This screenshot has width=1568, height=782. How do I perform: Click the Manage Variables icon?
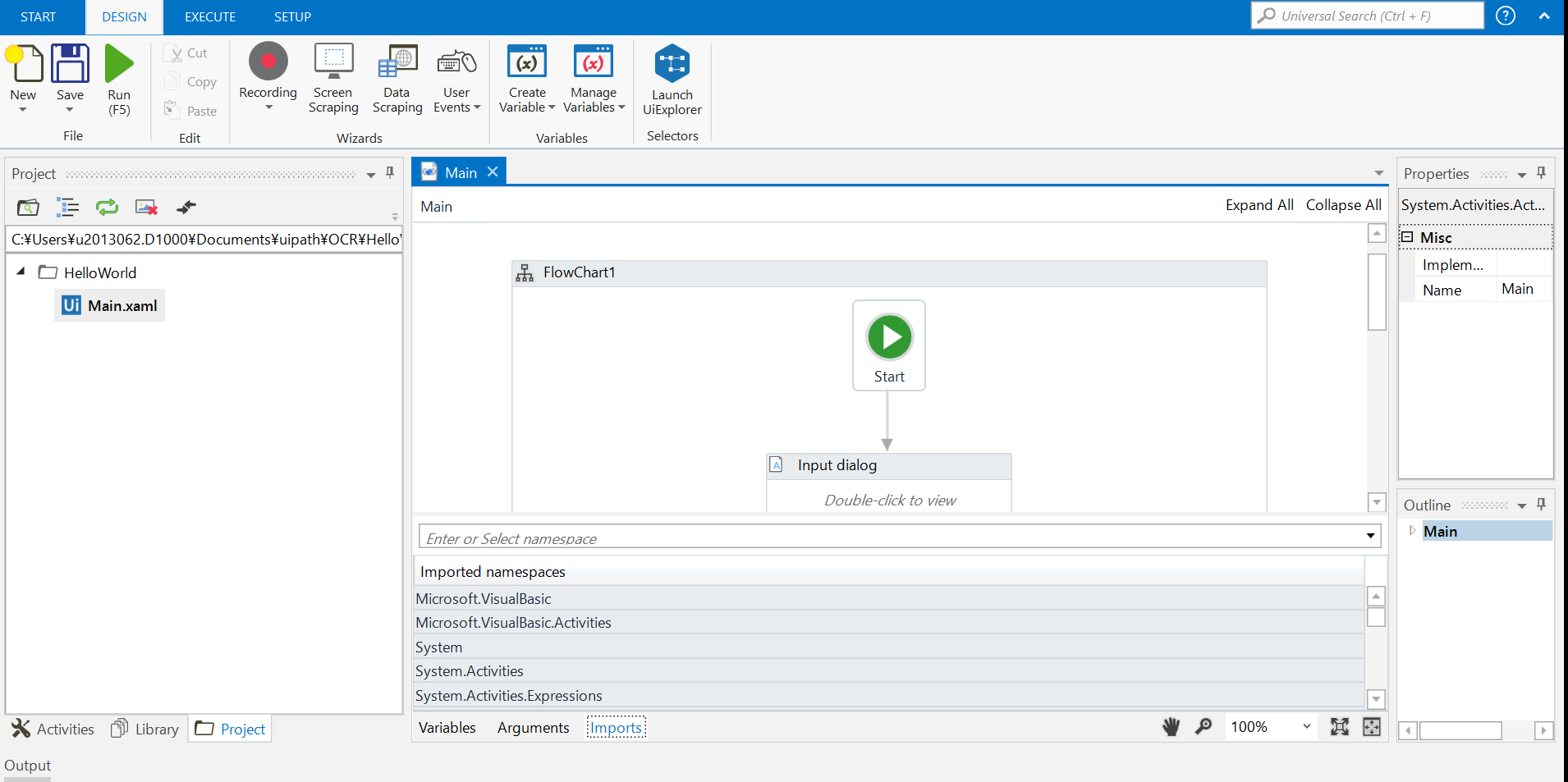pos(594,62)
